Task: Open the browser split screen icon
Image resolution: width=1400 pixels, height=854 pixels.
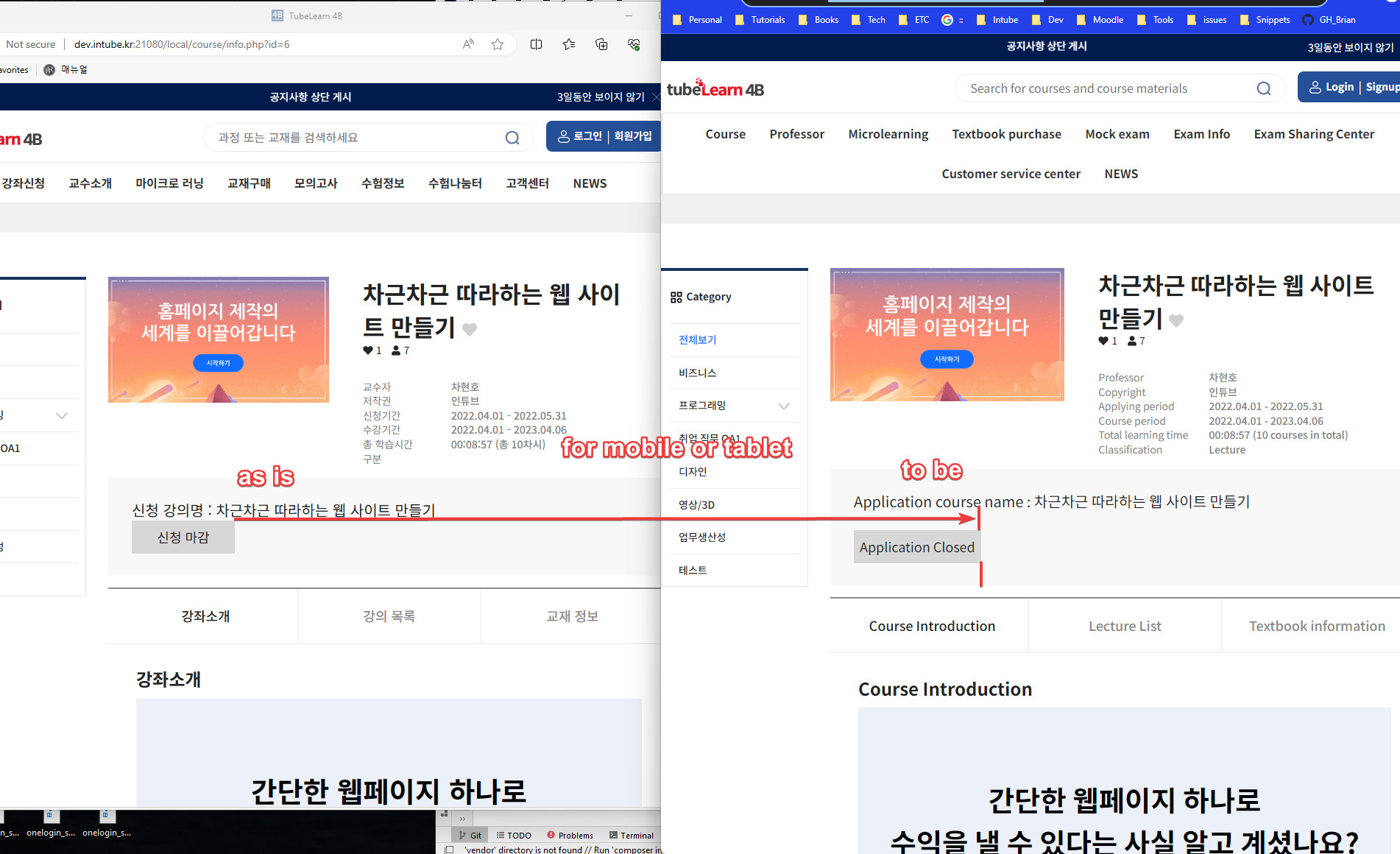Action: pyautogui.click(x=536, y=44)
